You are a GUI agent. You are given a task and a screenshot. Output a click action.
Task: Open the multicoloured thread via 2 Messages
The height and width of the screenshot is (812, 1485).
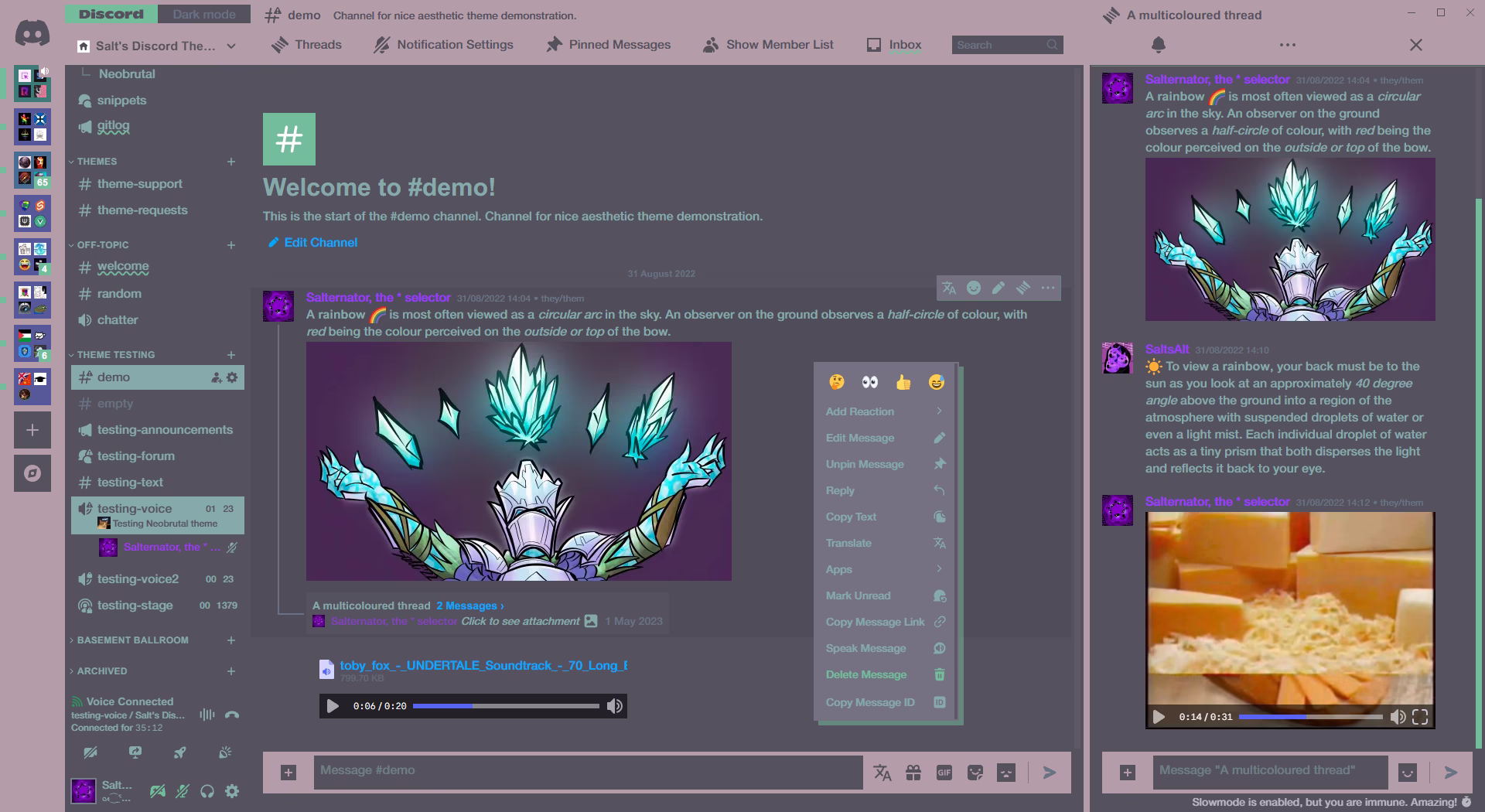pyautogui.click(x=466, y=606)
